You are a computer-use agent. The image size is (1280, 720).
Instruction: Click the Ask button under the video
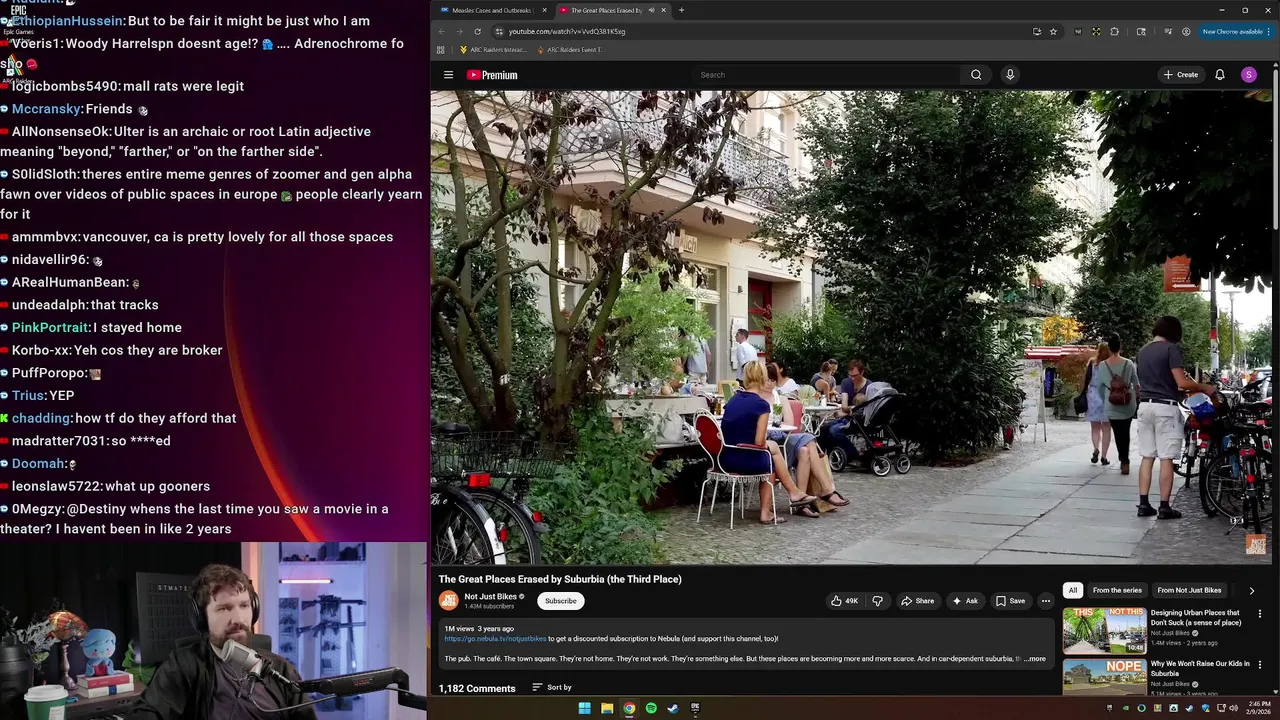[x=965, y=601]
